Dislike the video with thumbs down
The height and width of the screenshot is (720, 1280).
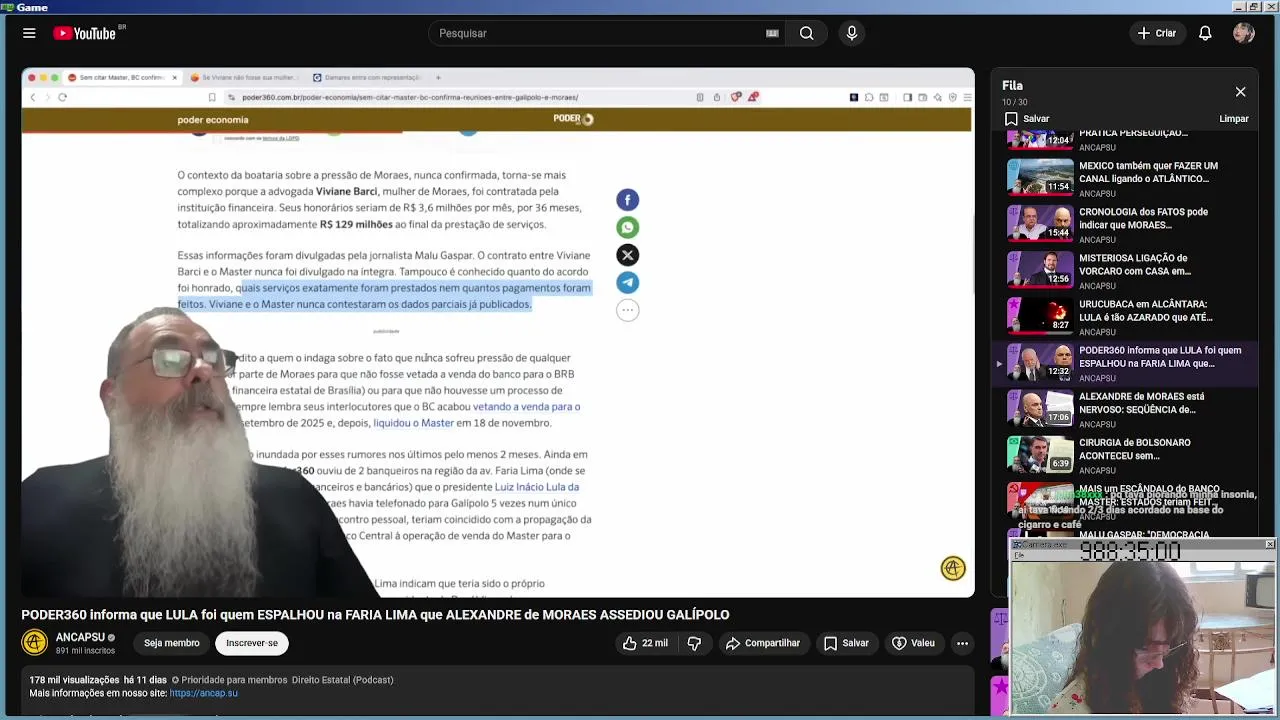pyautogui.click(x=694, y=643)
